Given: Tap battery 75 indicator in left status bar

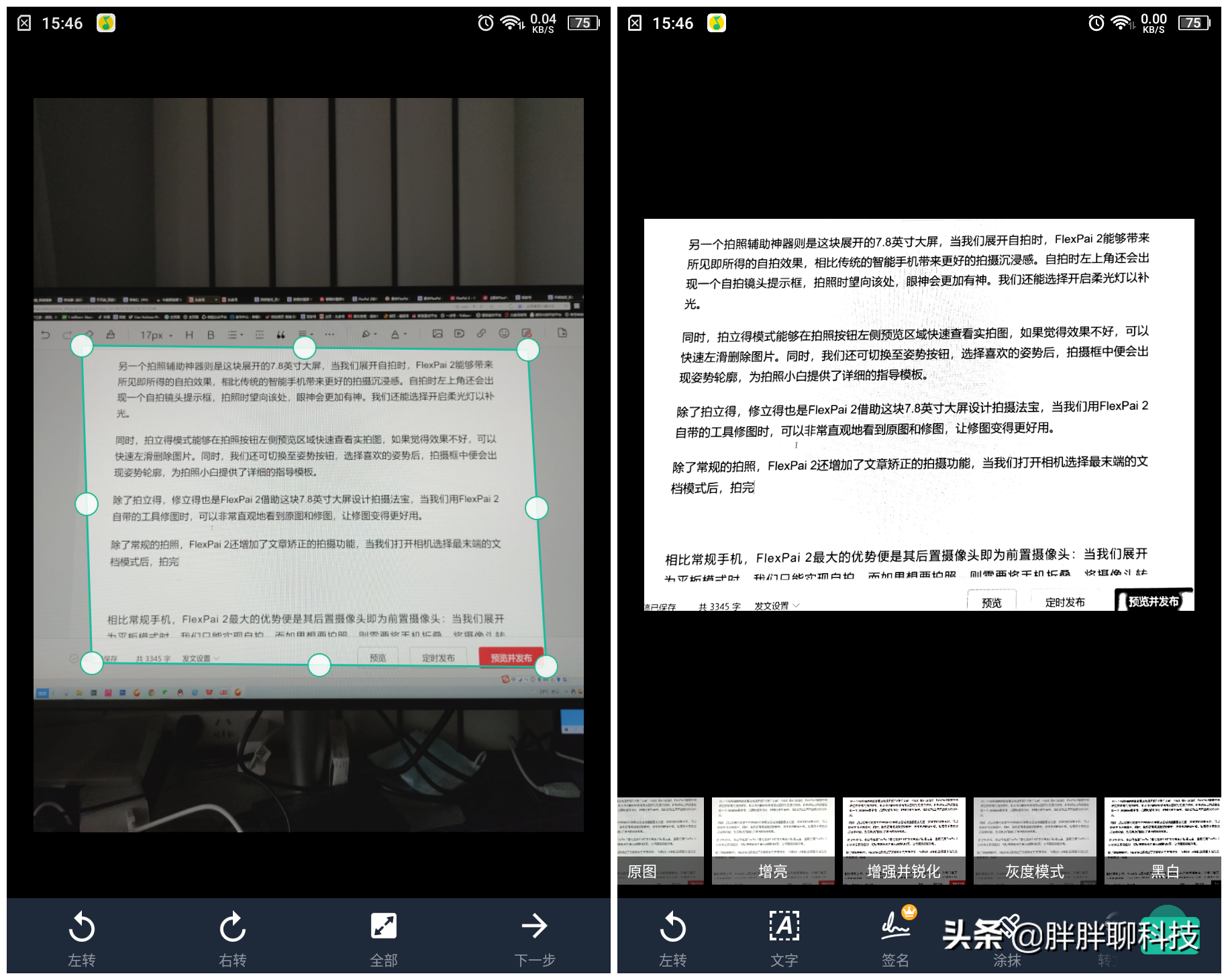Looking at the screenshot, I should click(584, 23).
